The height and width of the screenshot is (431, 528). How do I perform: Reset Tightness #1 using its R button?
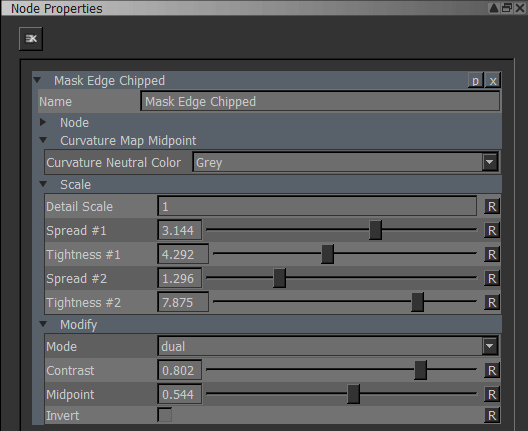coord(492,254)
